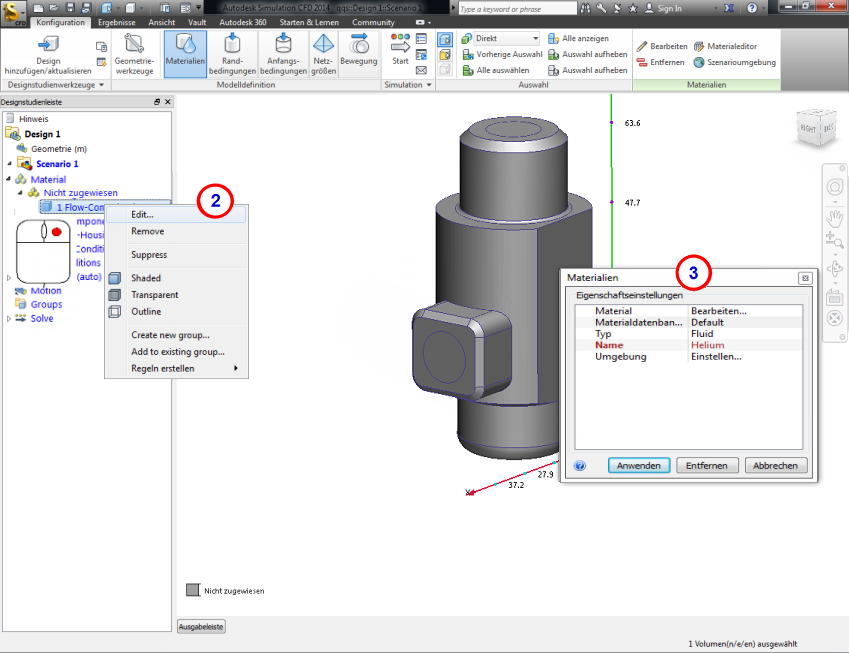Close the Designstudienleiste panel
This screenshot has width=849, height=653.
coord(168,102)
